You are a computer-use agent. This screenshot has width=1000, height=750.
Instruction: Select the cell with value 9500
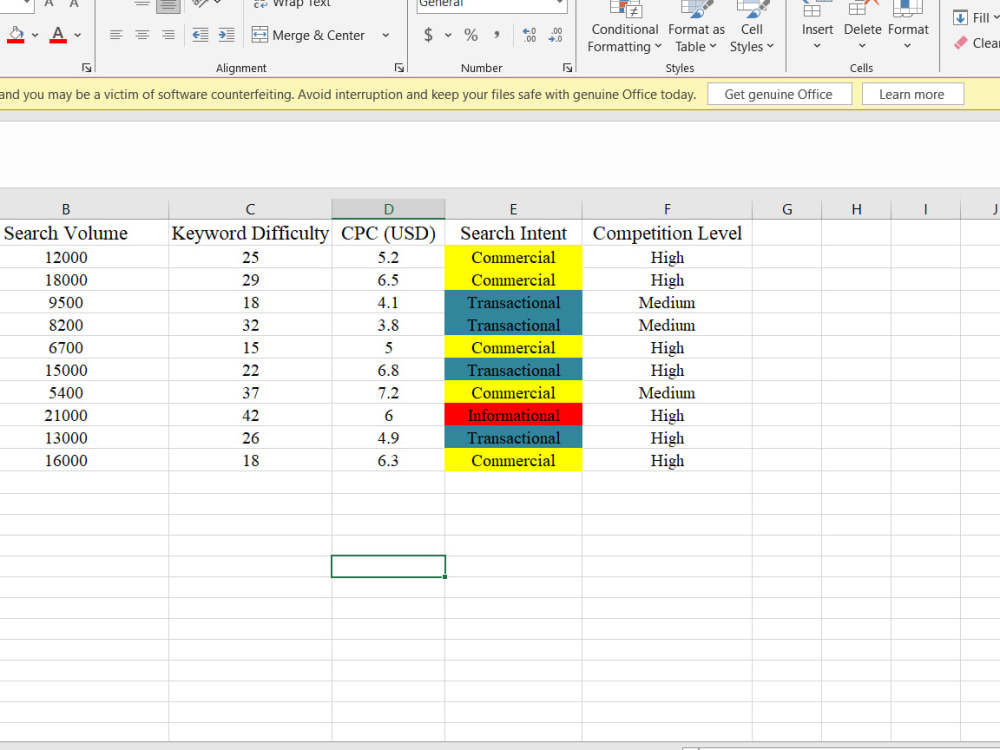(84, 303)
